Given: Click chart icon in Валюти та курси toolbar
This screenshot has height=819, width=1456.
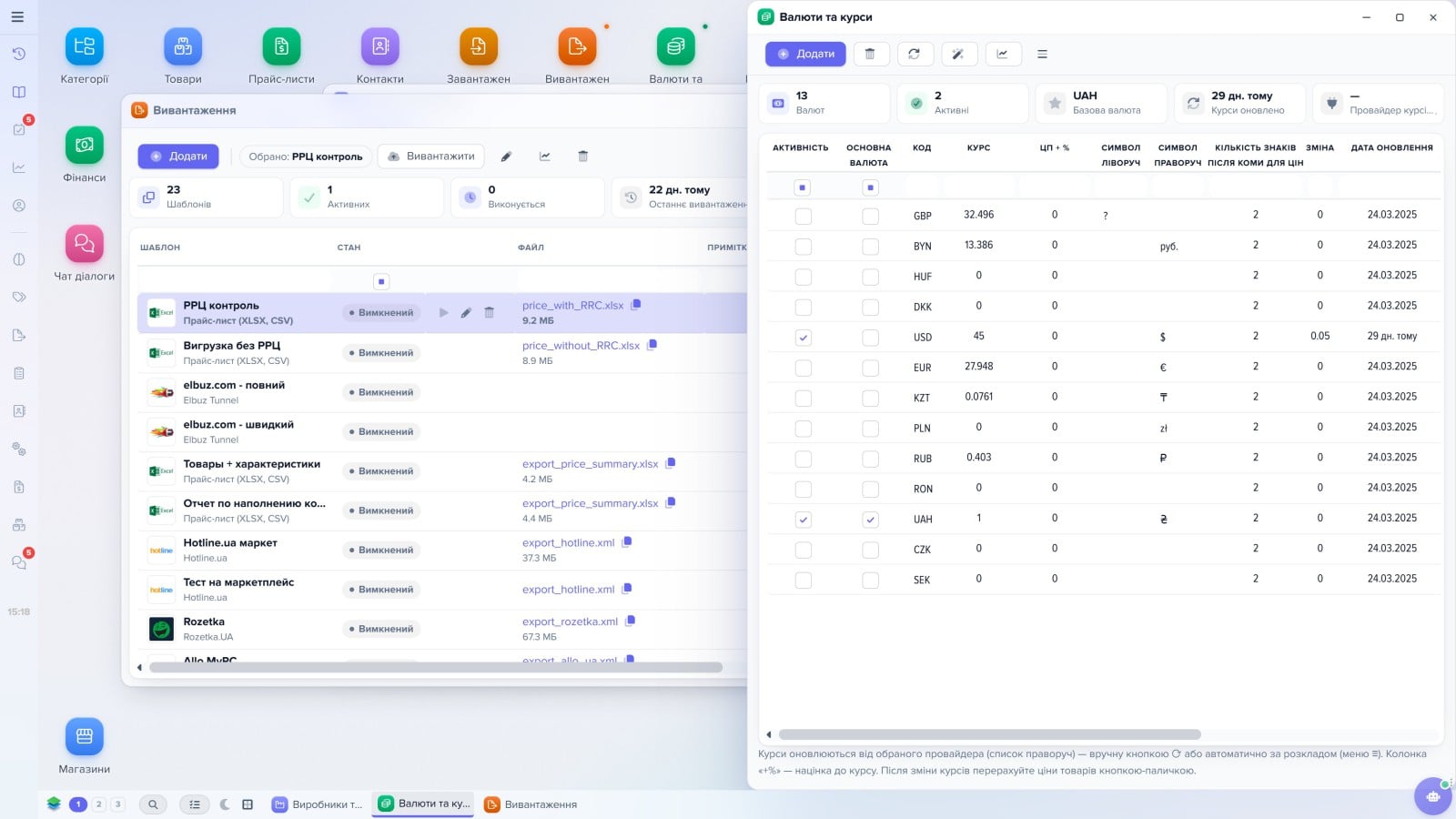Looking at the screenshot, I should (x=1002, y=55).
